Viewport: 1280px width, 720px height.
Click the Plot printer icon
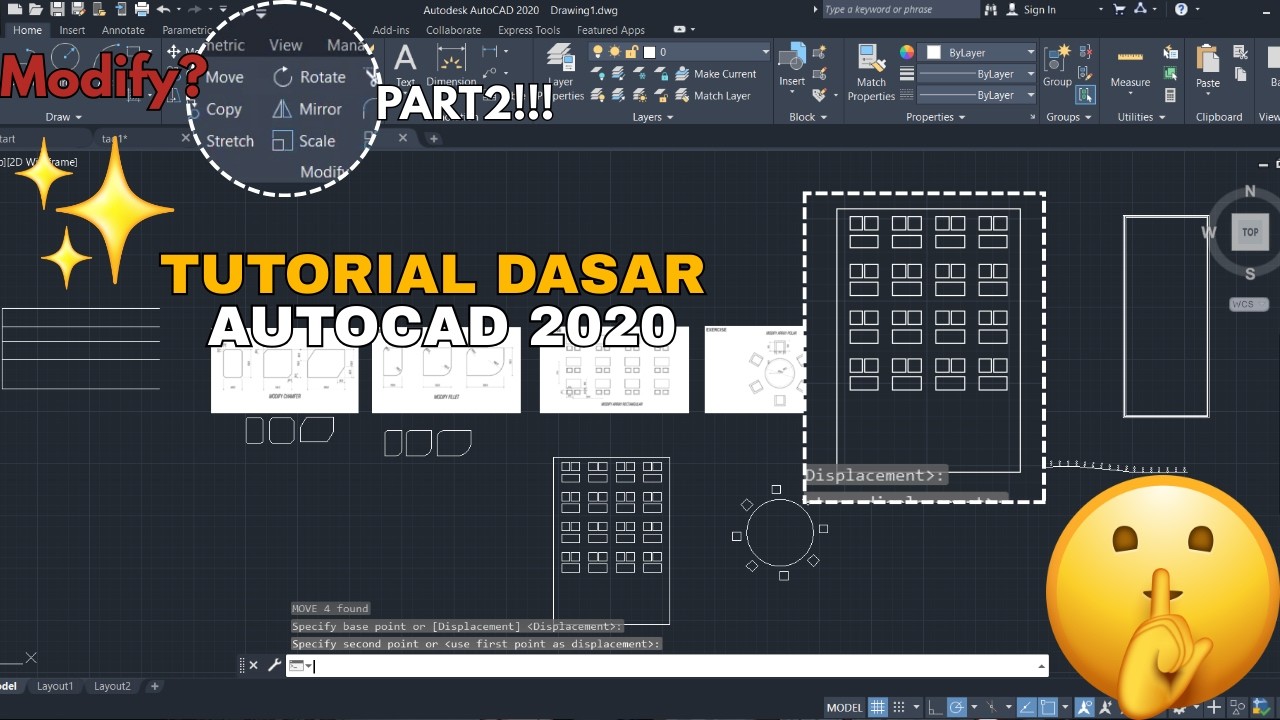click(x=142, y=9)
